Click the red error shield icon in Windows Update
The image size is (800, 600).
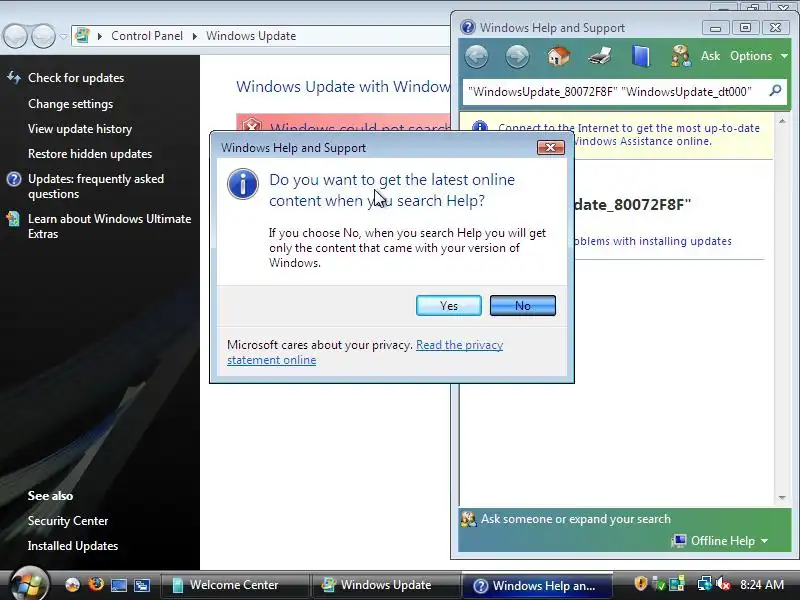click(x=251, y=125)
